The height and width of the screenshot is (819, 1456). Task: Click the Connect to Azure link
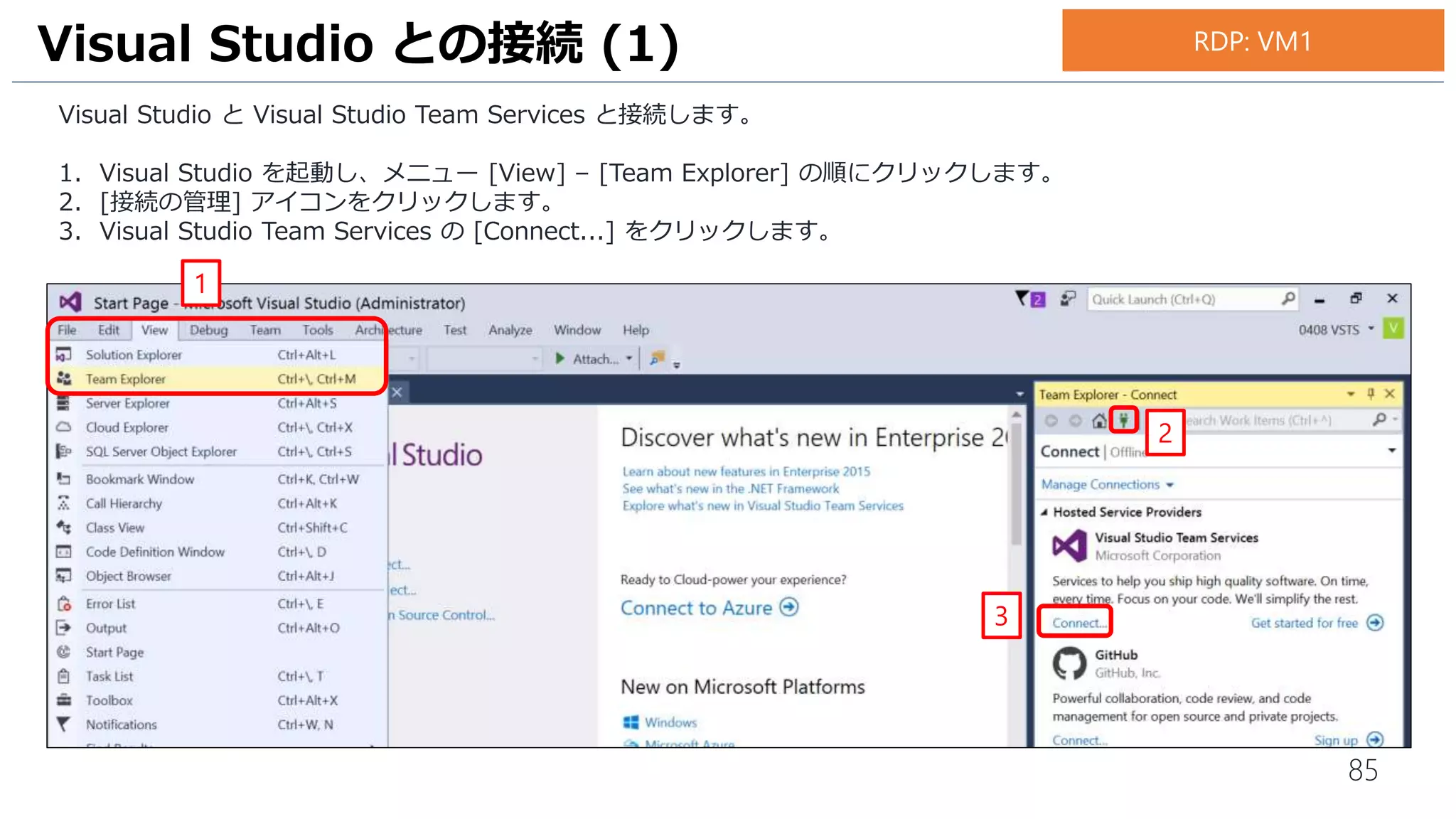[x=696, y=608]
